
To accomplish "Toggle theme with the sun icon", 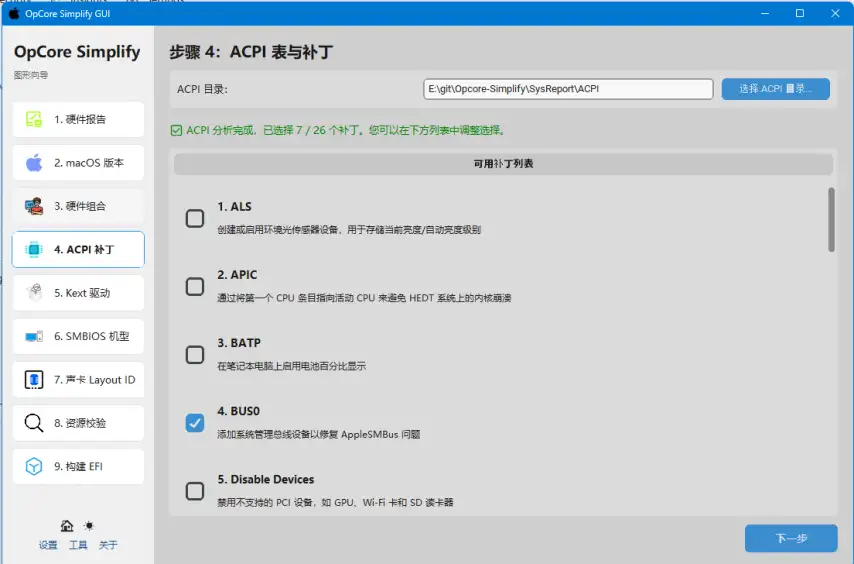I will pos(89,526).
